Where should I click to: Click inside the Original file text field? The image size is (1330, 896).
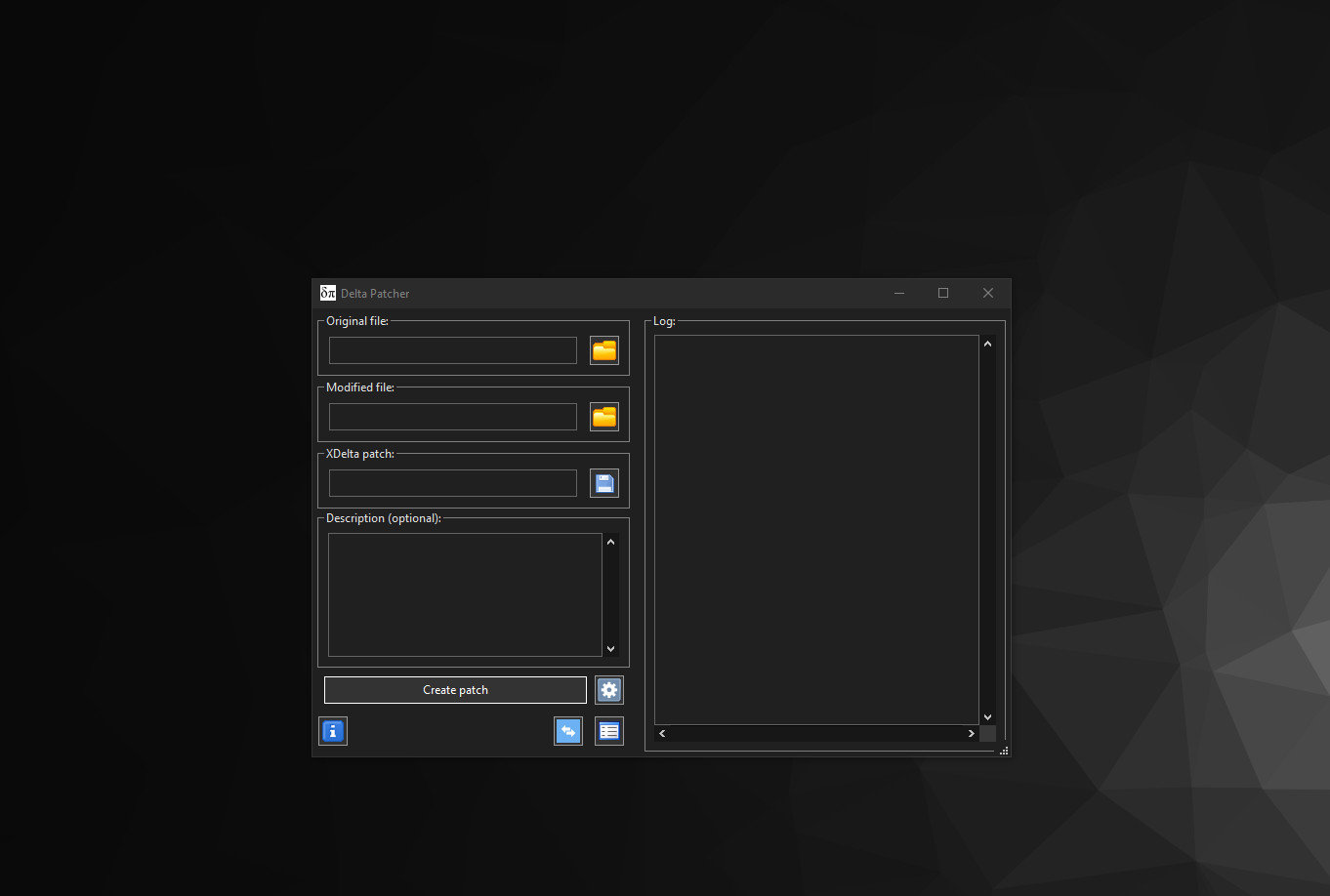pos(451,349)
